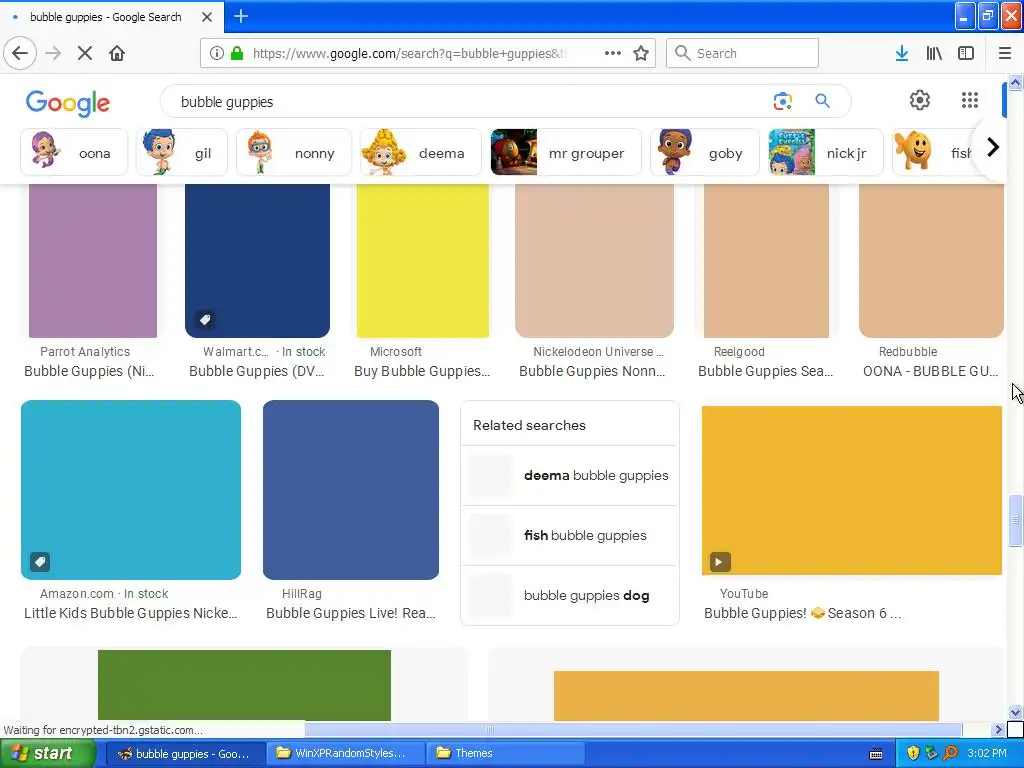Open the Firefox hamburger menu
The image size is (1024, 768).
point(1005,53)
